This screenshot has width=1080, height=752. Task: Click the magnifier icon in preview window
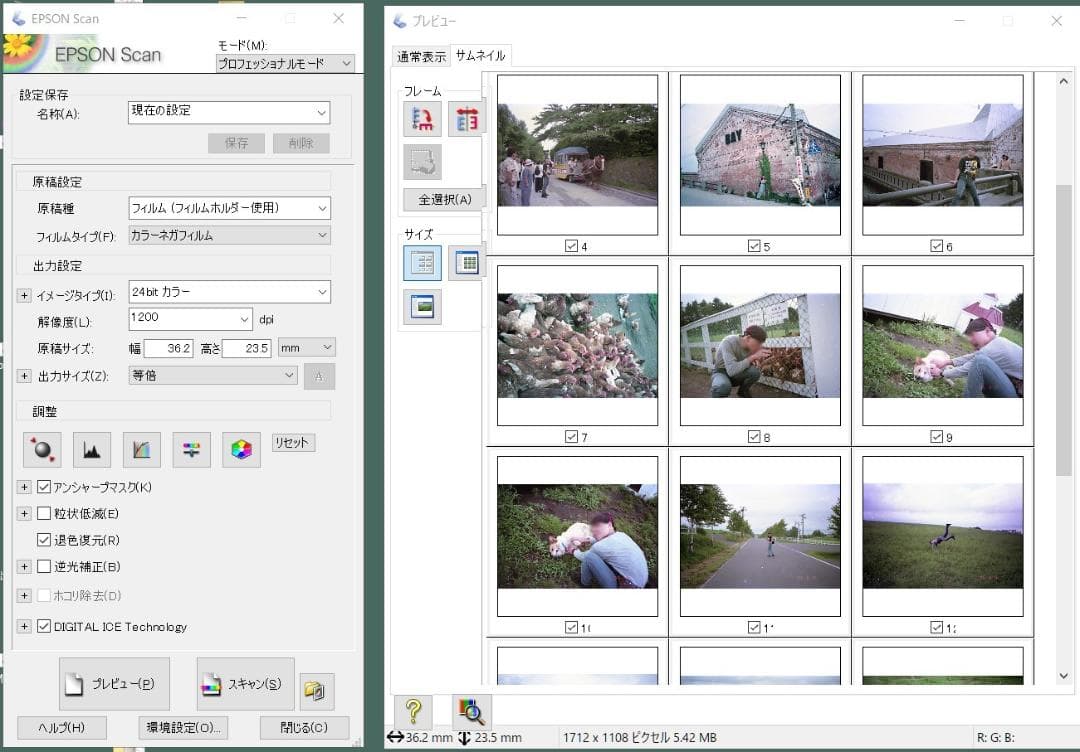[x=471, y=711]
